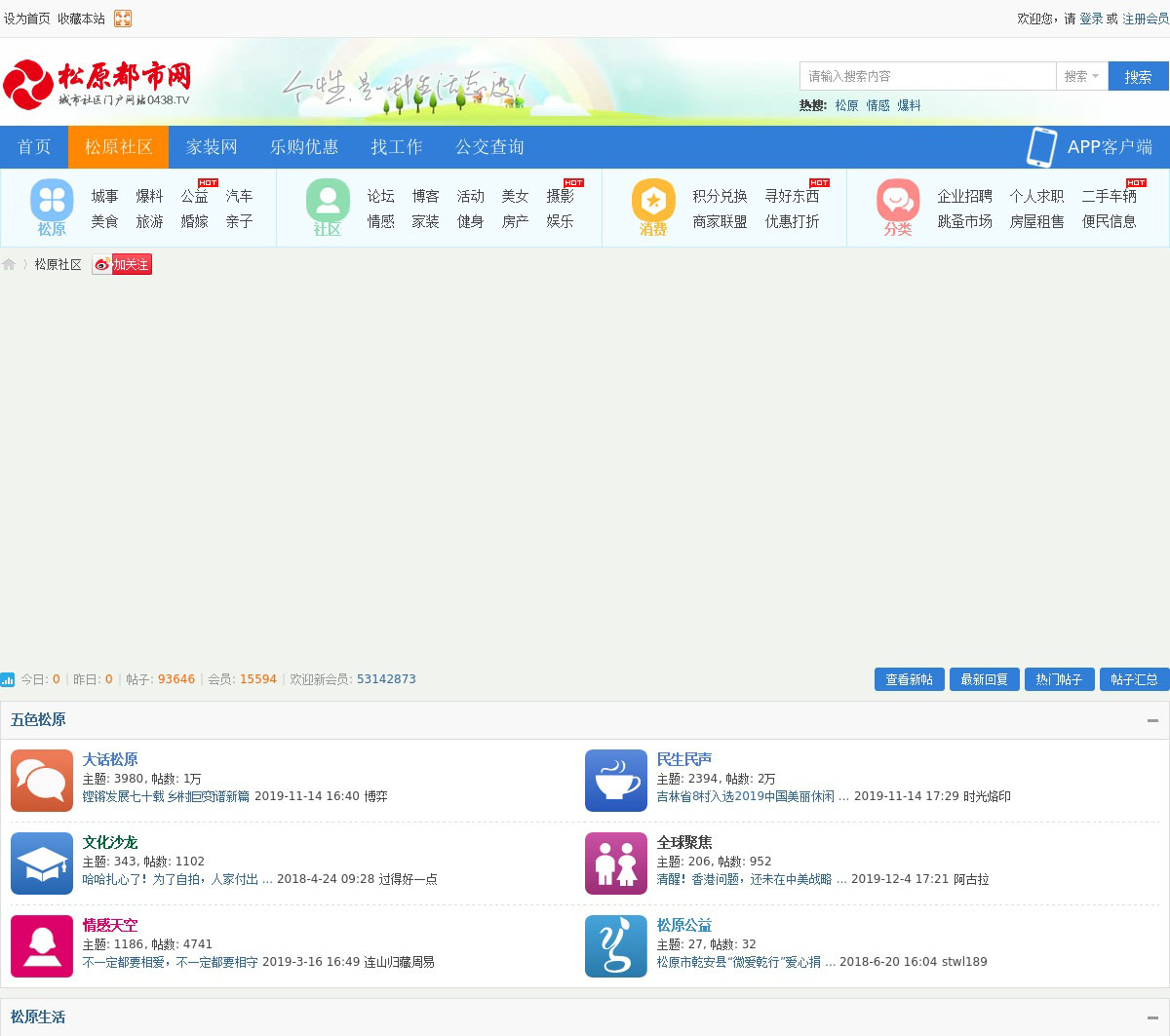
Task: Click the 注册会员 register link
Action: [x=1145, y=19]
